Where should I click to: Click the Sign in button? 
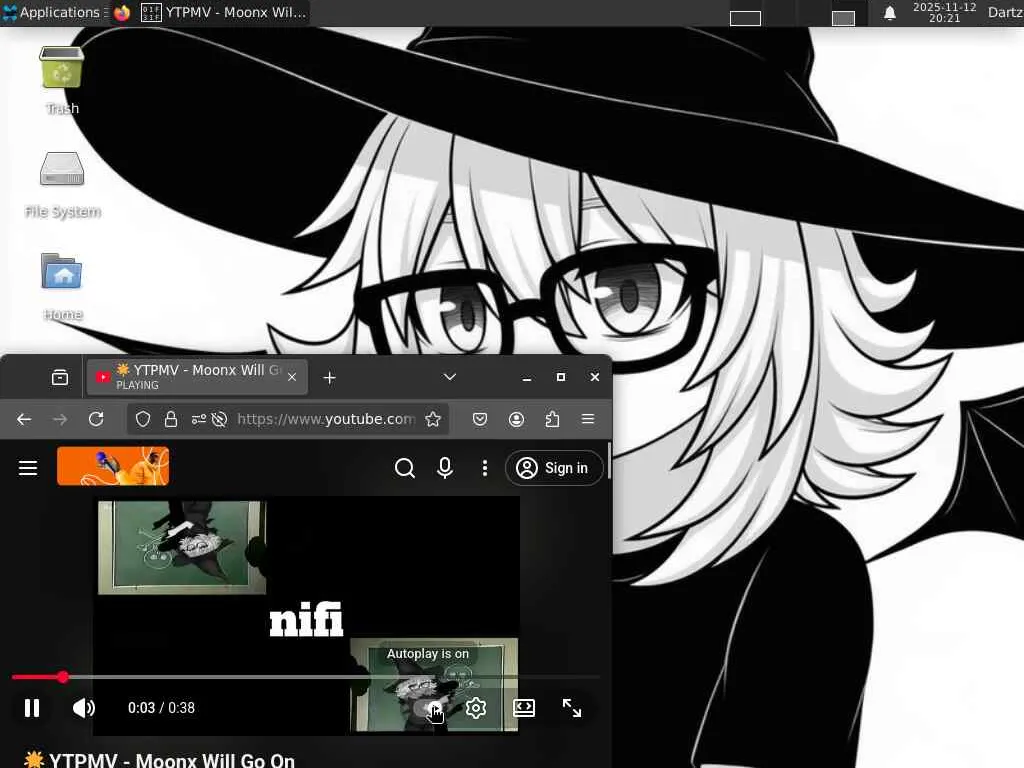coord(554,468)
